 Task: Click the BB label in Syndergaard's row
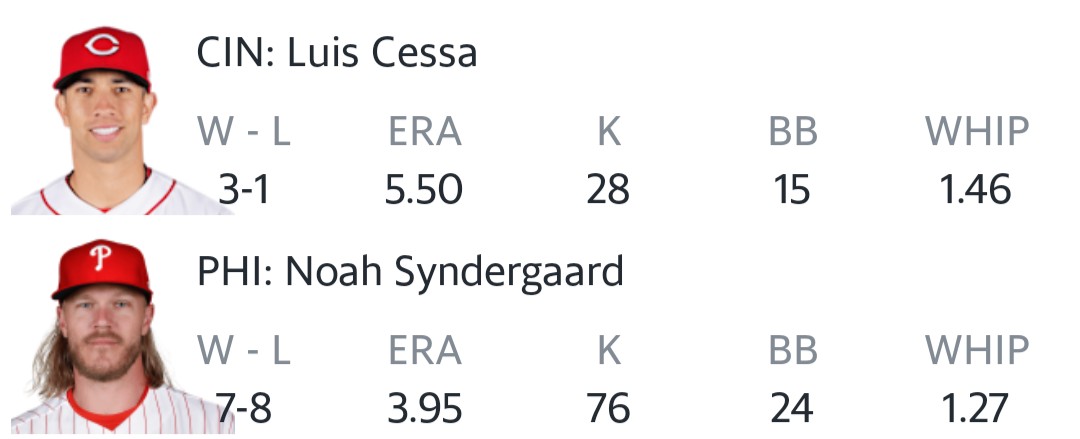click(x=792, y=351)
